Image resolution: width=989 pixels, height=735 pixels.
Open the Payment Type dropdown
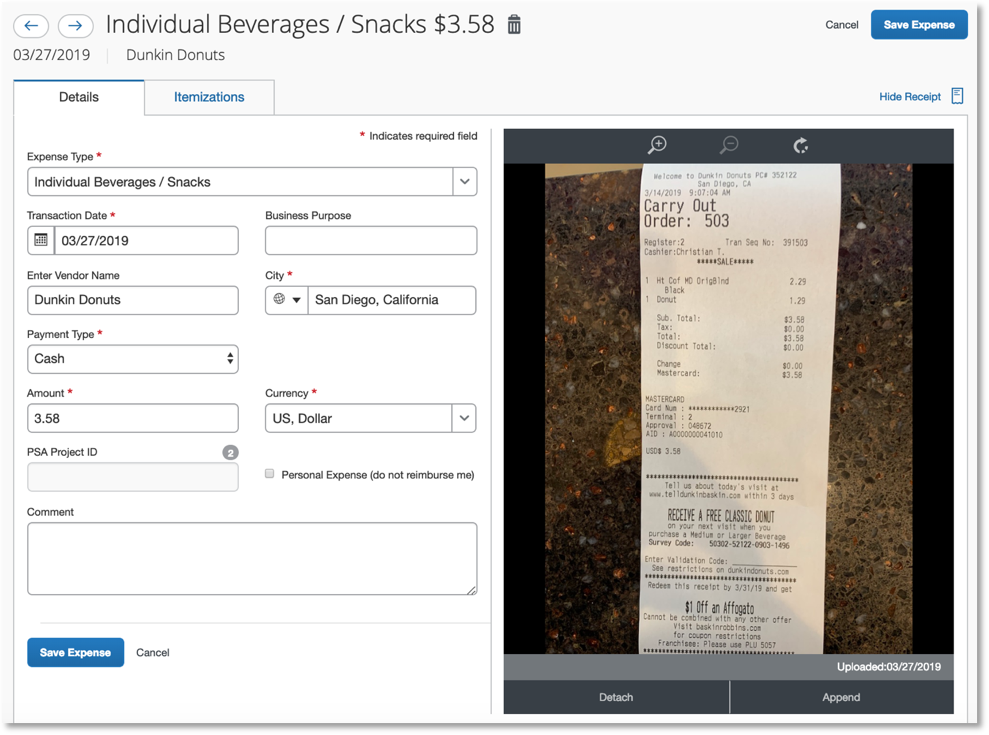[x=132, y=359]
